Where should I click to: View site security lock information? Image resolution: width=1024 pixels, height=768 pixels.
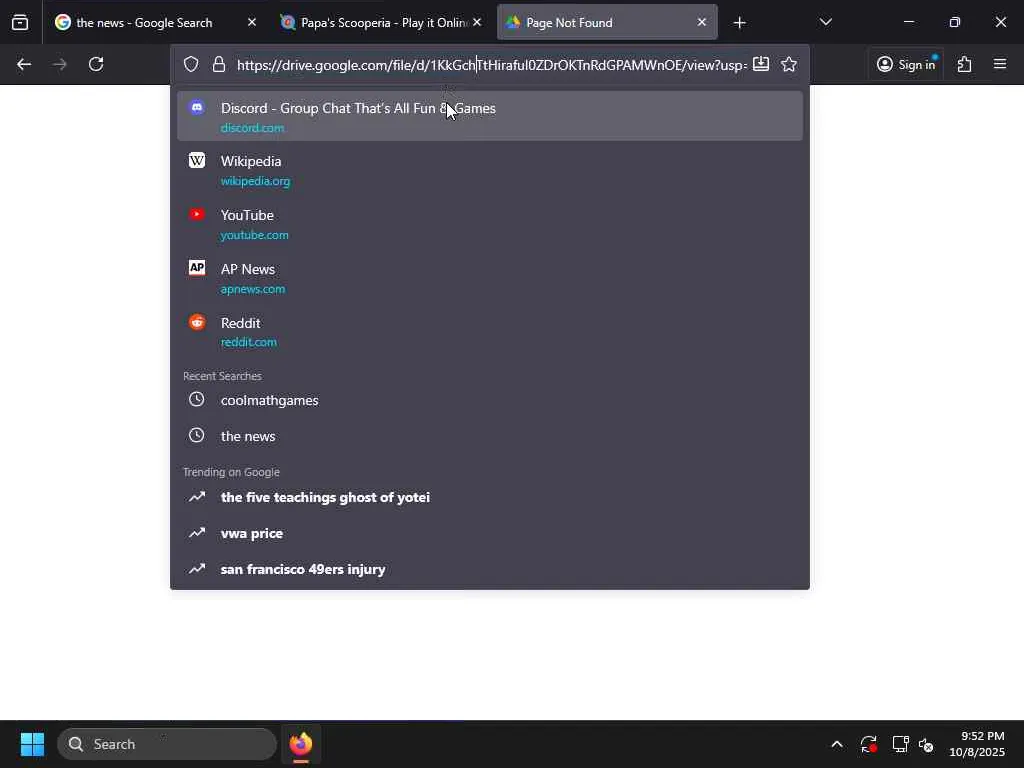coord(219,64)
